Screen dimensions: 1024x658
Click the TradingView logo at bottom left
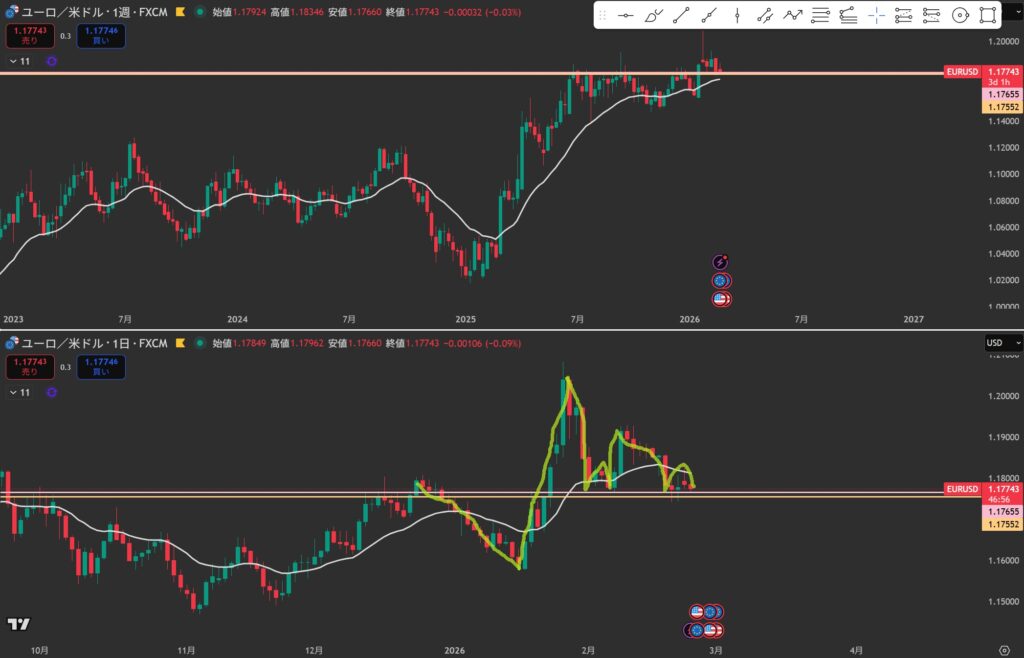click(17, 624)
